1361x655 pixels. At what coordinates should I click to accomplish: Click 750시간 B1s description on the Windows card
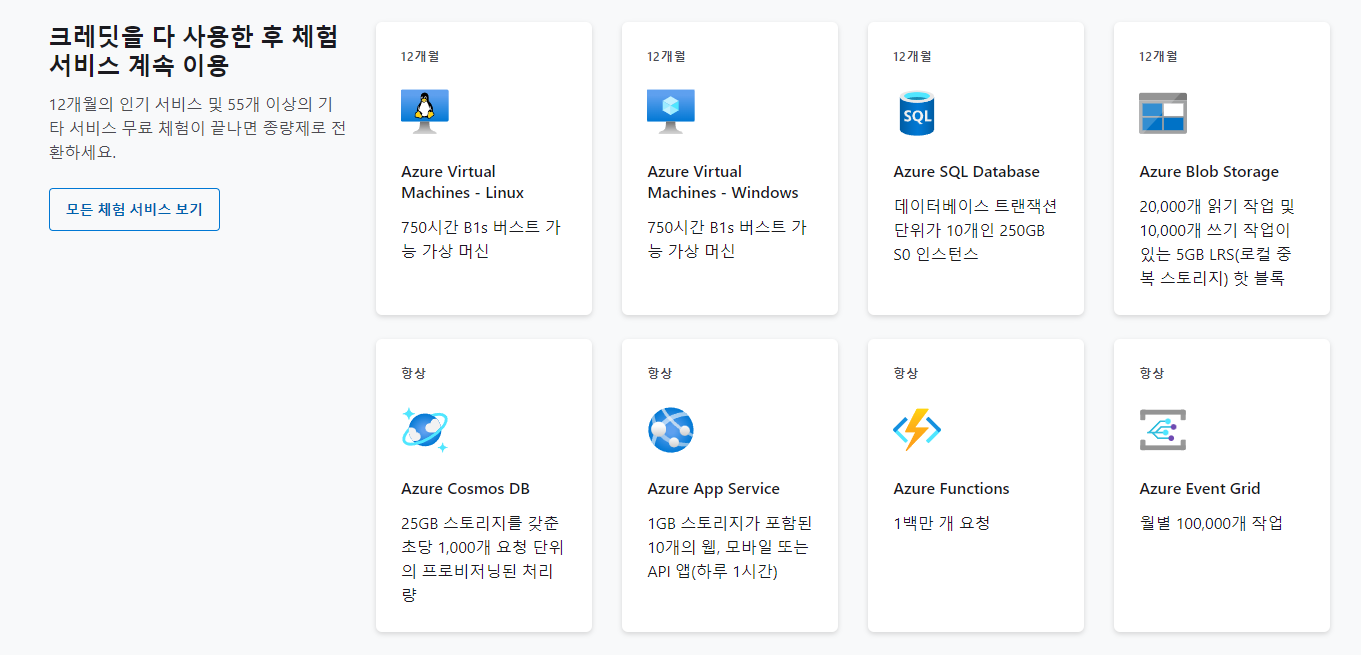727,239
